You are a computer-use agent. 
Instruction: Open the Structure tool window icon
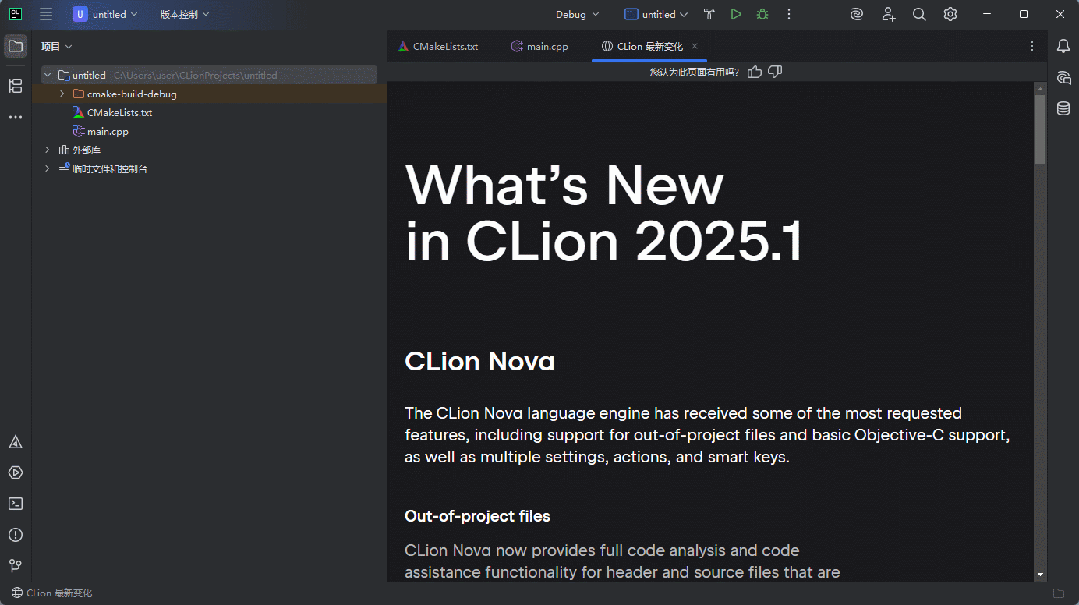tap(15, 86)
